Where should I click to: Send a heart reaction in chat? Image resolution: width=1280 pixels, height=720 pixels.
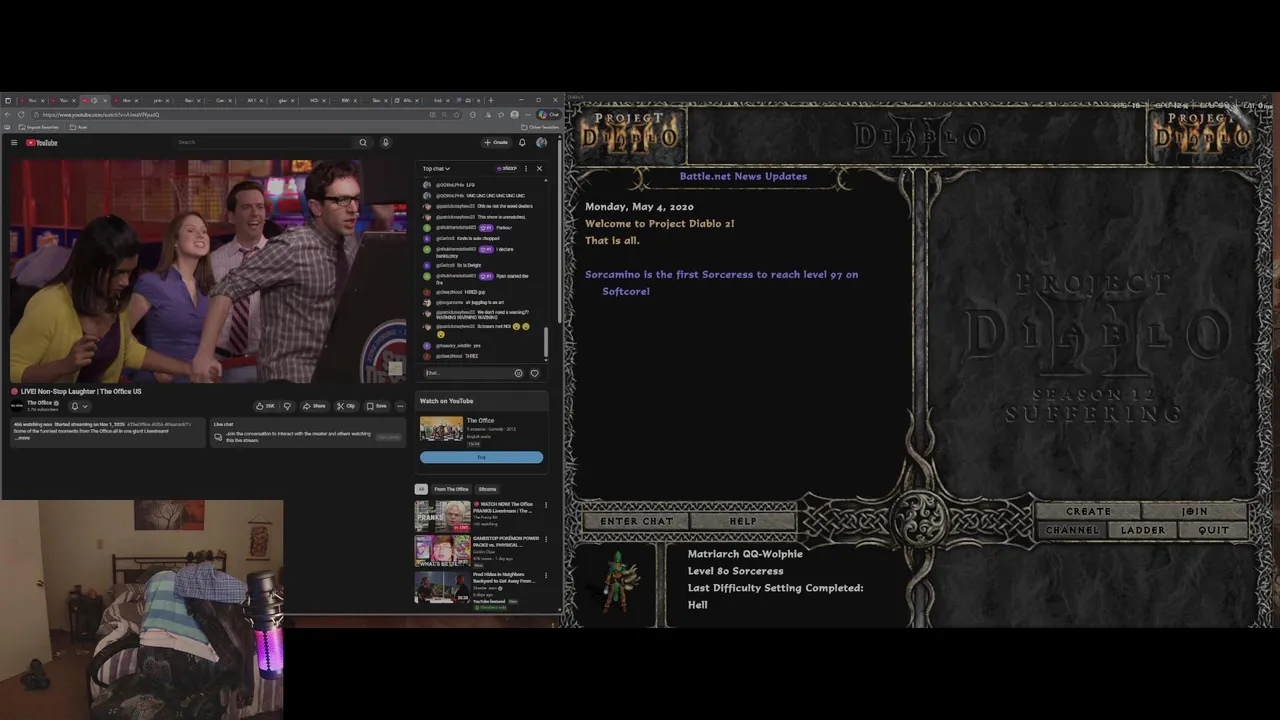point(534,373)
